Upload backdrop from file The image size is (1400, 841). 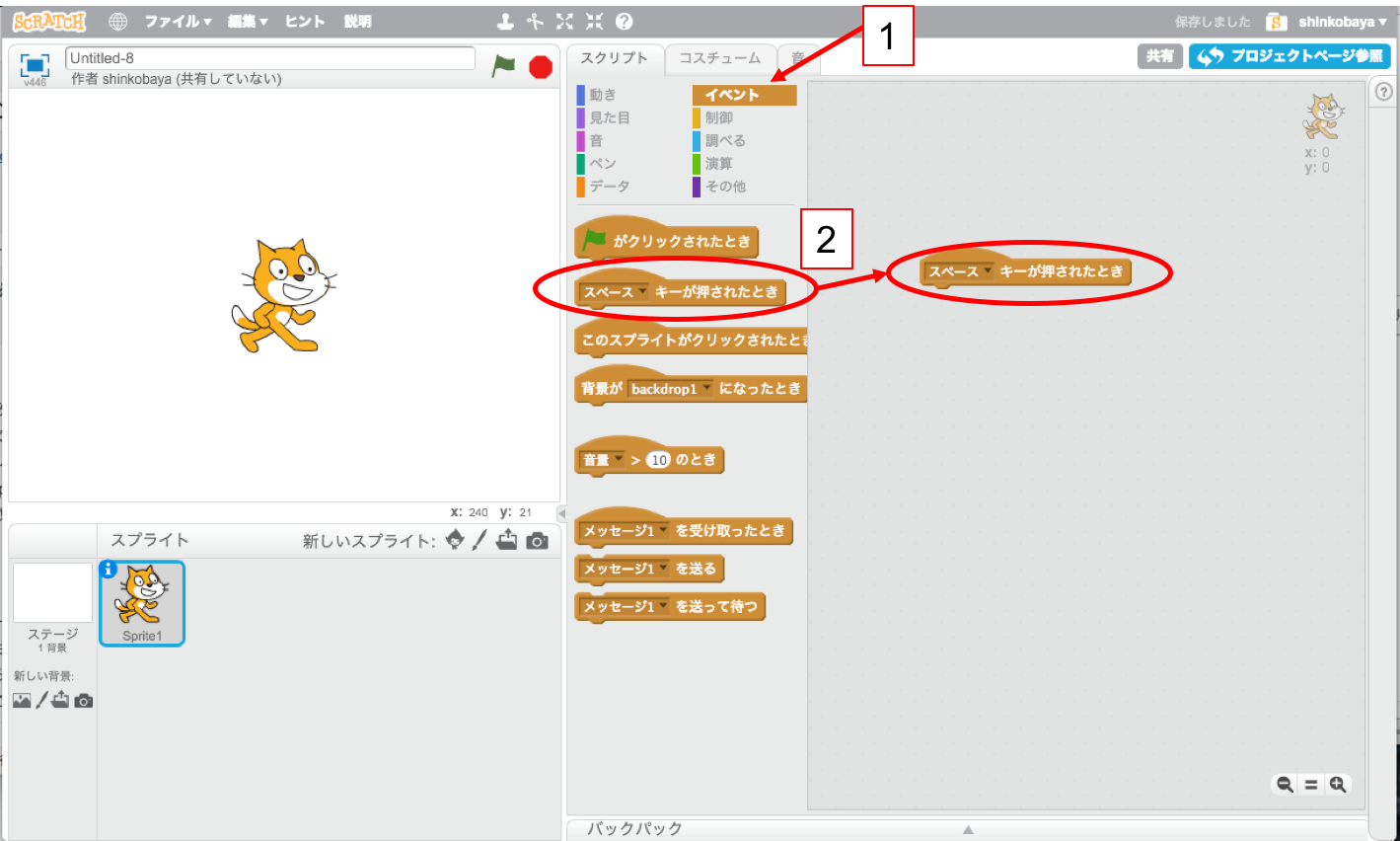pos(61,700)
